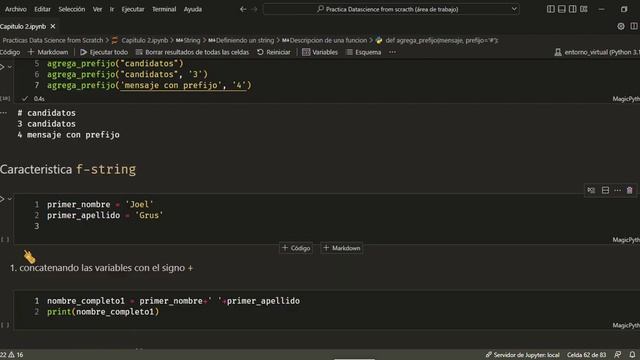Open output actions ellipsis beside candidatos output
Image resolution: width=640 pixels, height=360 pixels.
[x=4, y=113]
